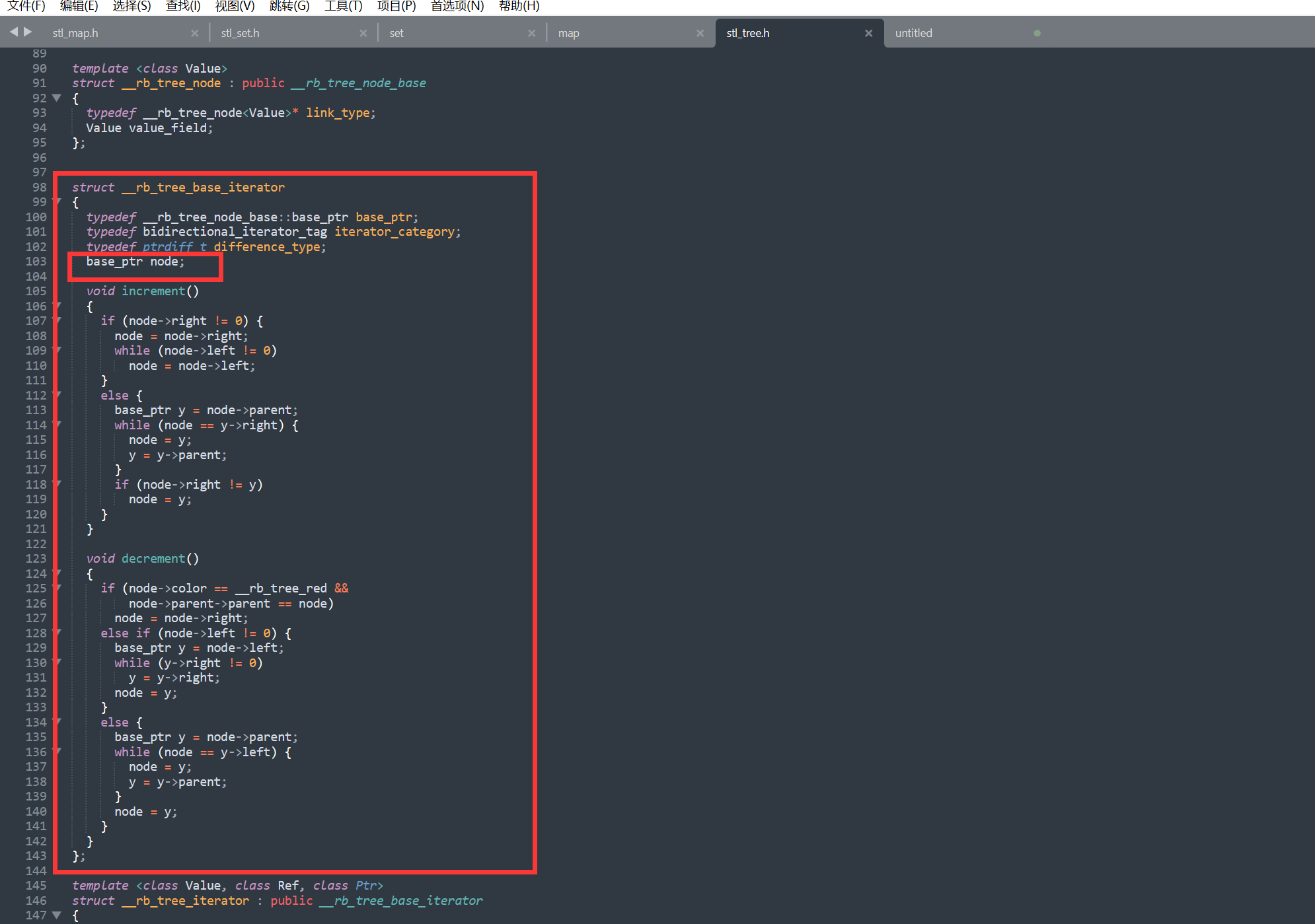Go to previous tab using left arrow
The image size is (1315, 924).
click(x=14, y=32)
